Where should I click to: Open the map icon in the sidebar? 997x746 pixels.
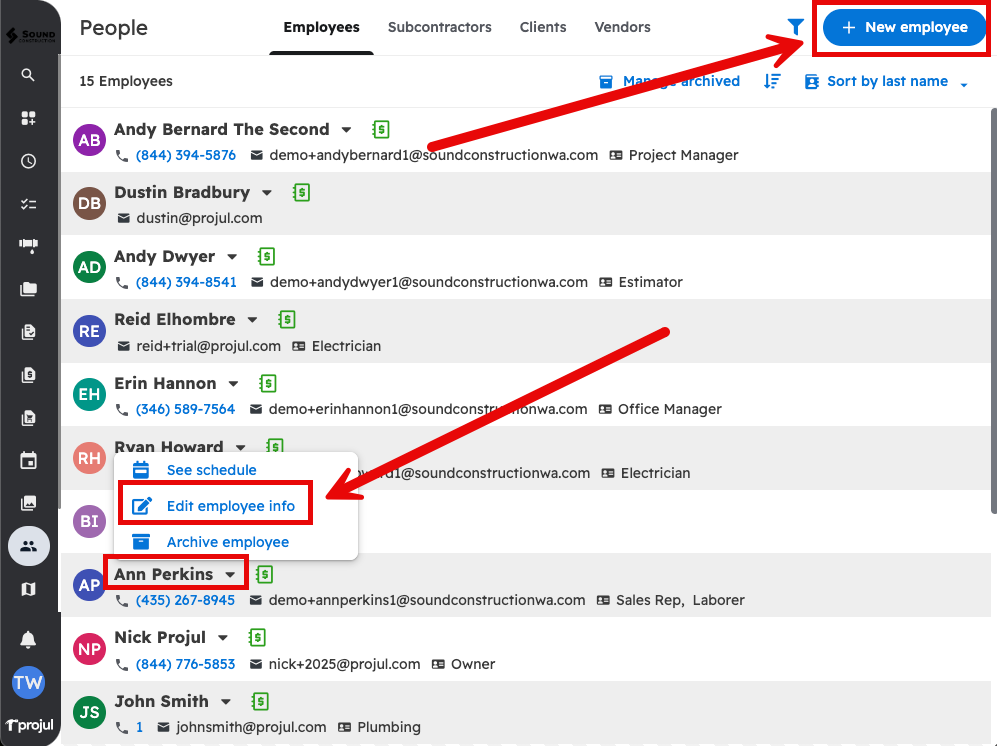coord(28,589)
